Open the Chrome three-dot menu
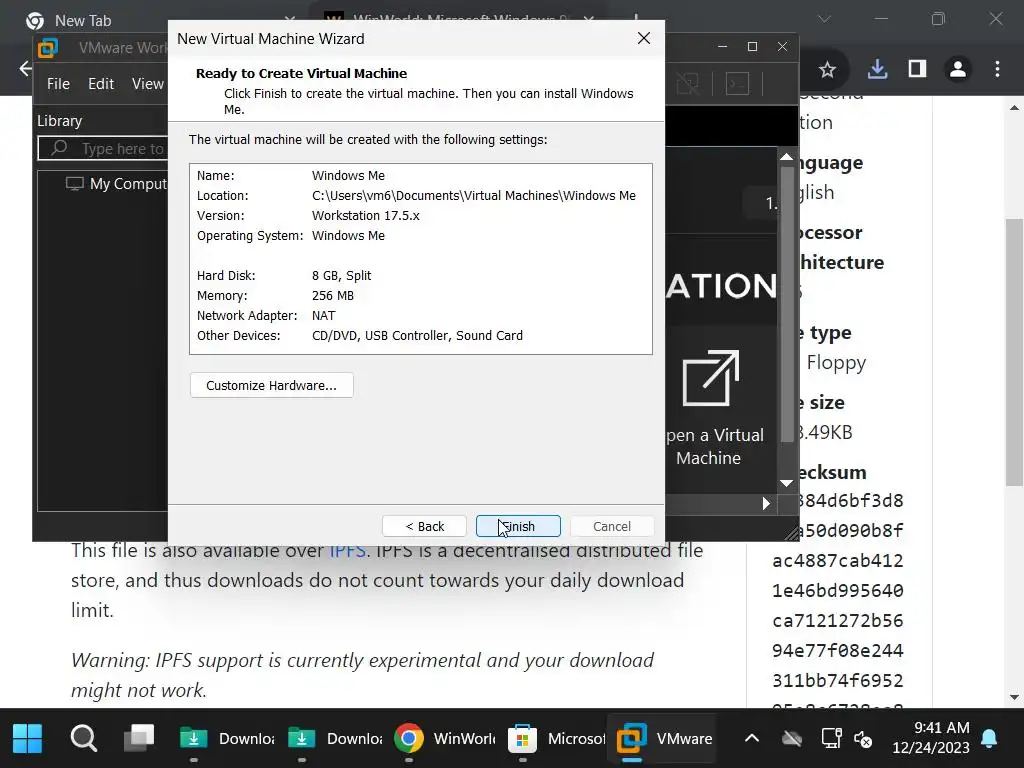Viewport: 1024px width, 768px height. coord(997,69)
